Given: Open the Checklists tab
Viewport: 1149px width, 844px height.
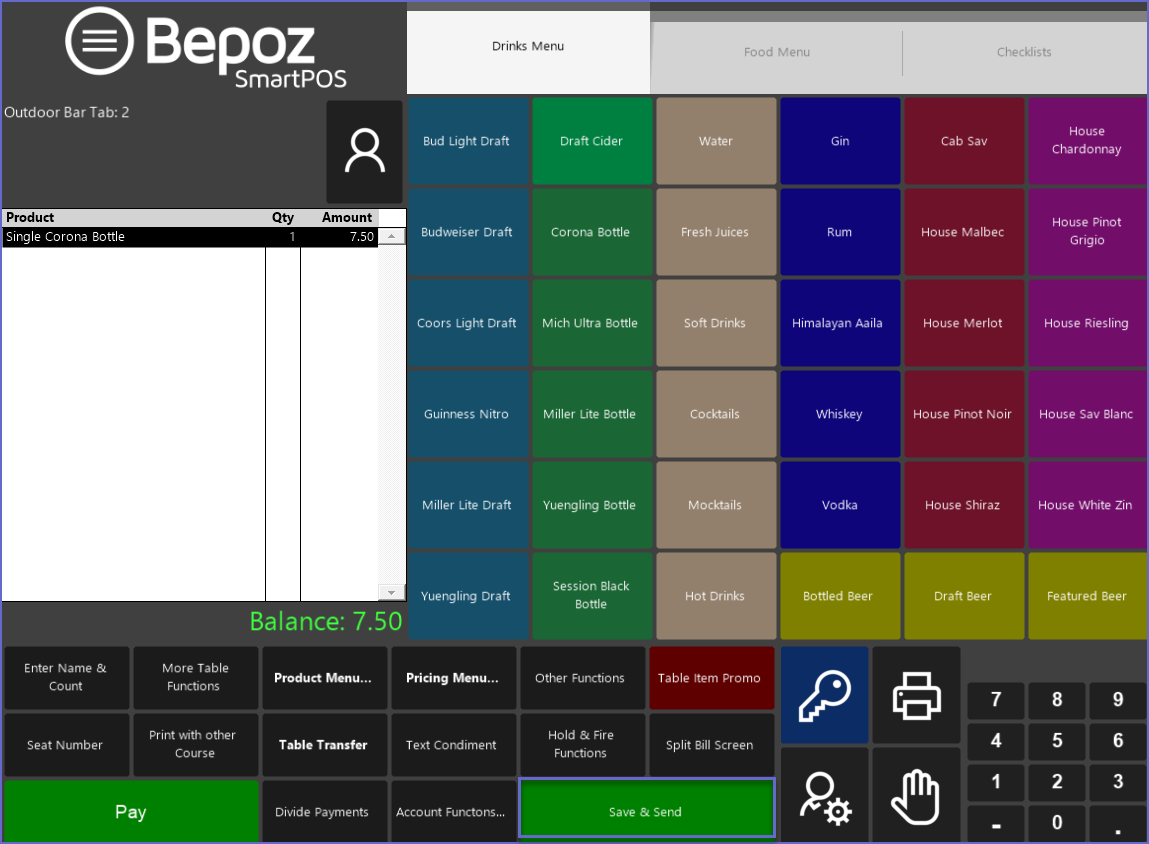Looking at the screenshot, I should 1024,52.
